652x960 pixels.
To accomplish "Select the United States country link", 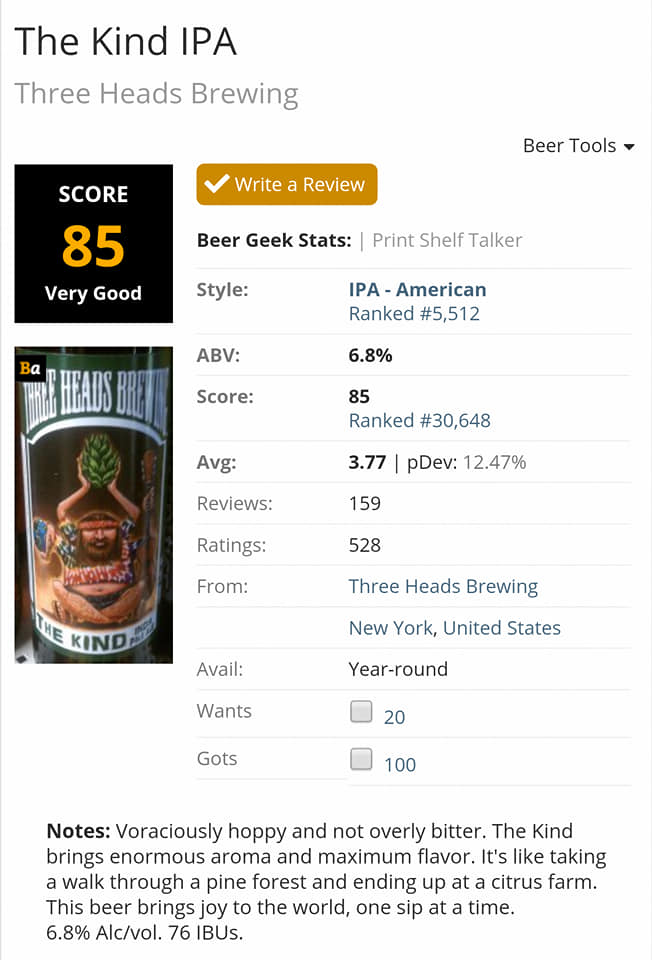I will [502, 628].
